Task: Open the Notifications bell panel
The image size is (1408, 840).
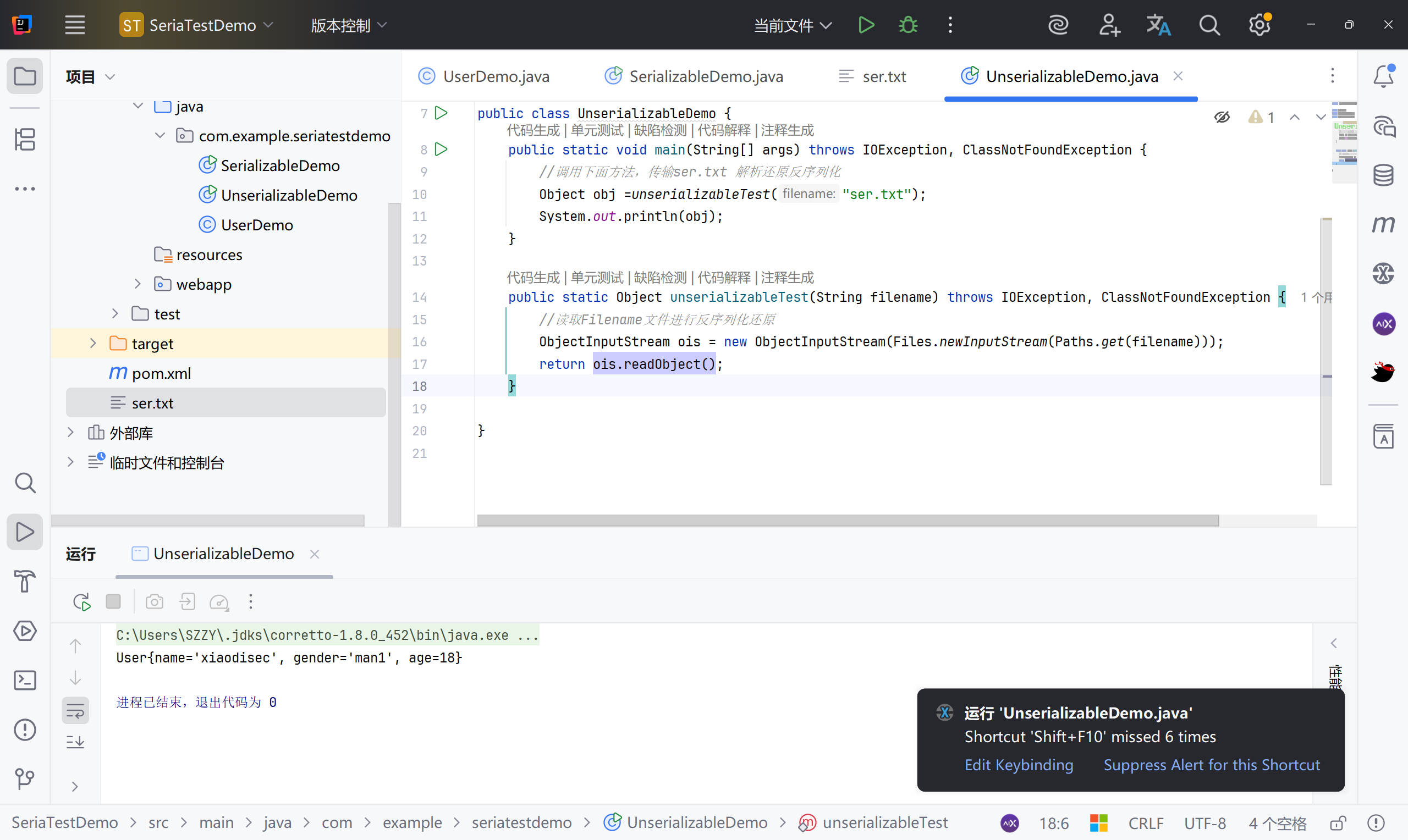Action: [x=1383, y=76]
